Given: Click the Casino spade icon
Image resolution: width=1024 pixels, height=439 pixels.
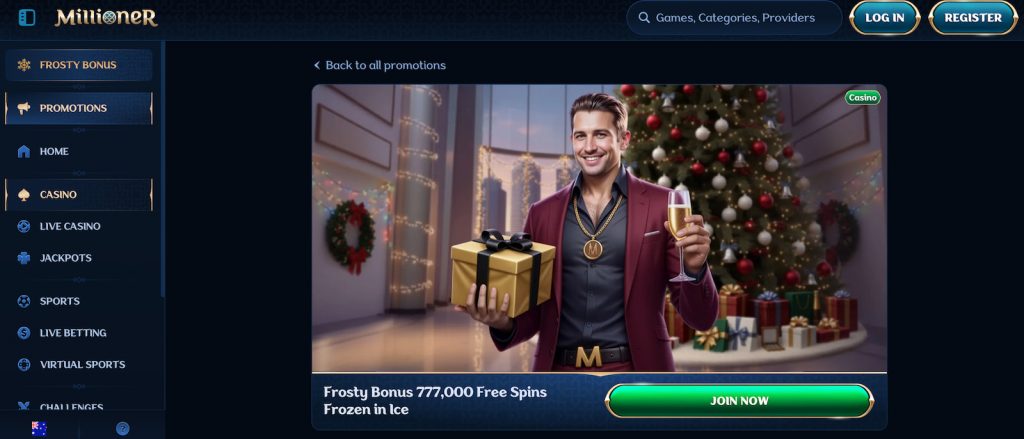Looking at the screenshot, I should pyautogui.click(x=24, y=195).
